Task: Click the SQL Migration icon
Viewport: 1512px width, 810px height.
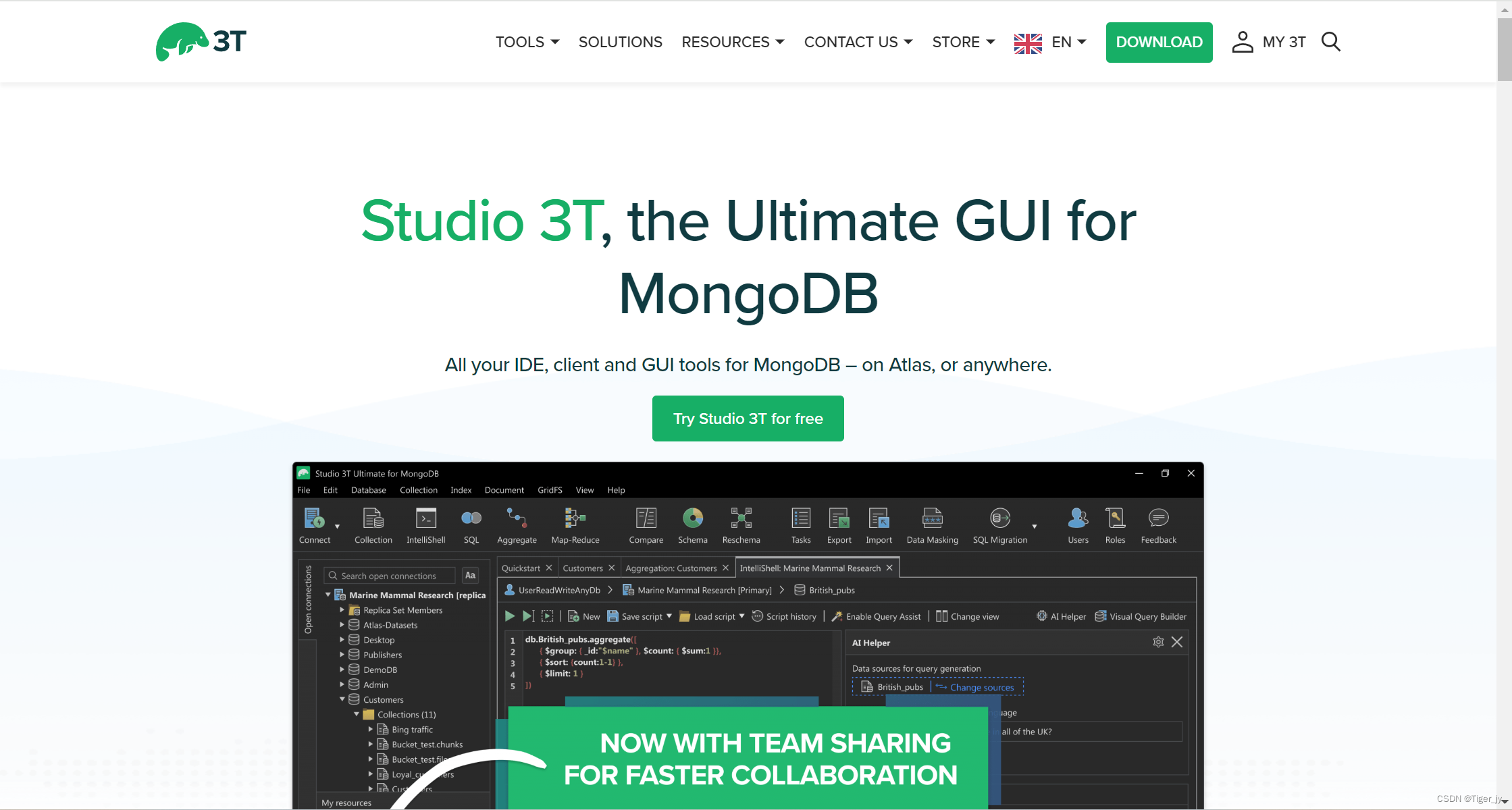Action: pyautogui.click(x=999, y=519)
